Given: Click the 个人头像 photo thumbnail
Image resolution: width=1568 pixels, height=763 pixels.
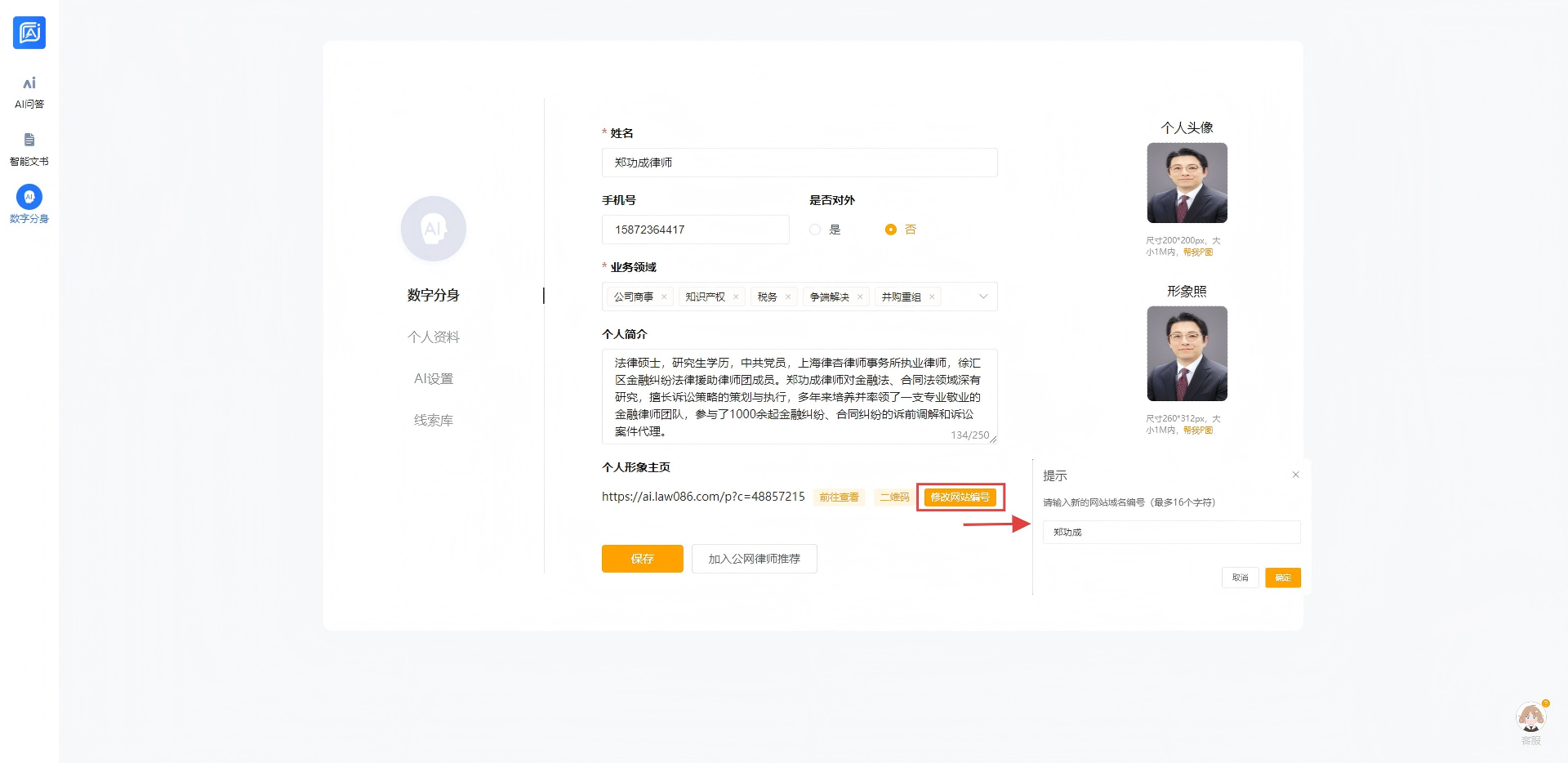Looking at the screenshot, I should coord(1187,183).
